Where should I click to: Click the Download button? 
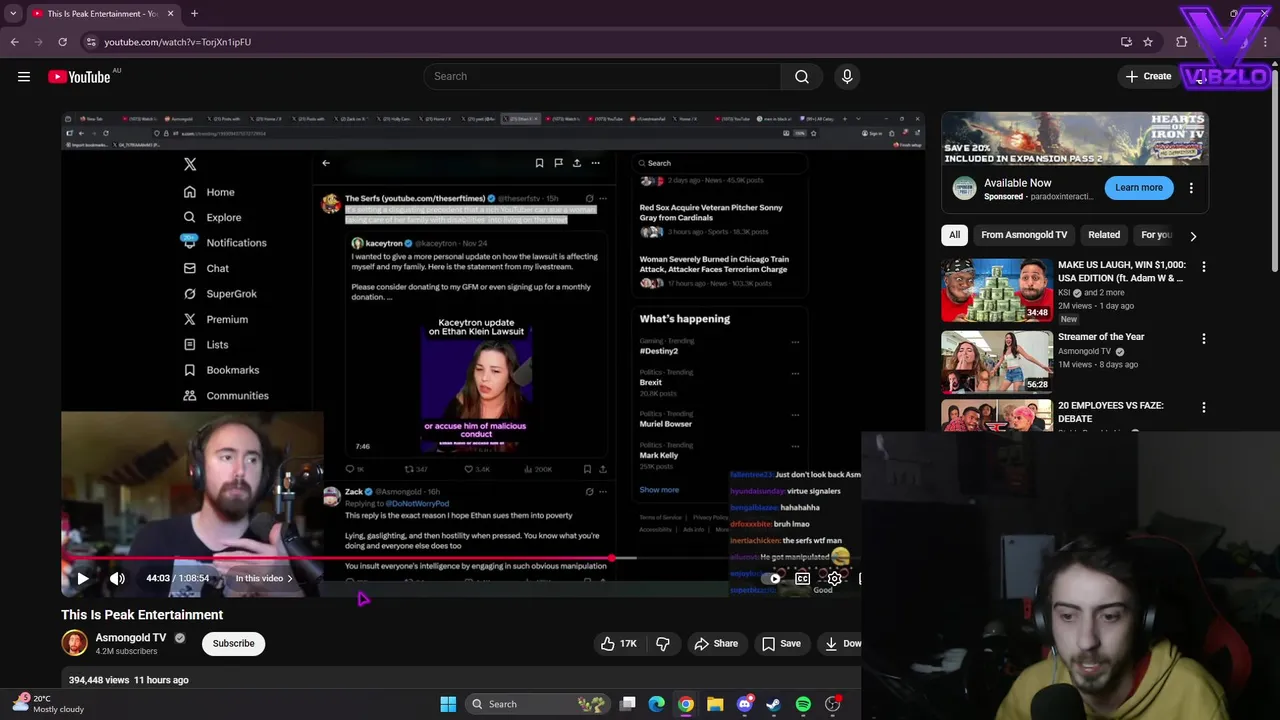840,643
